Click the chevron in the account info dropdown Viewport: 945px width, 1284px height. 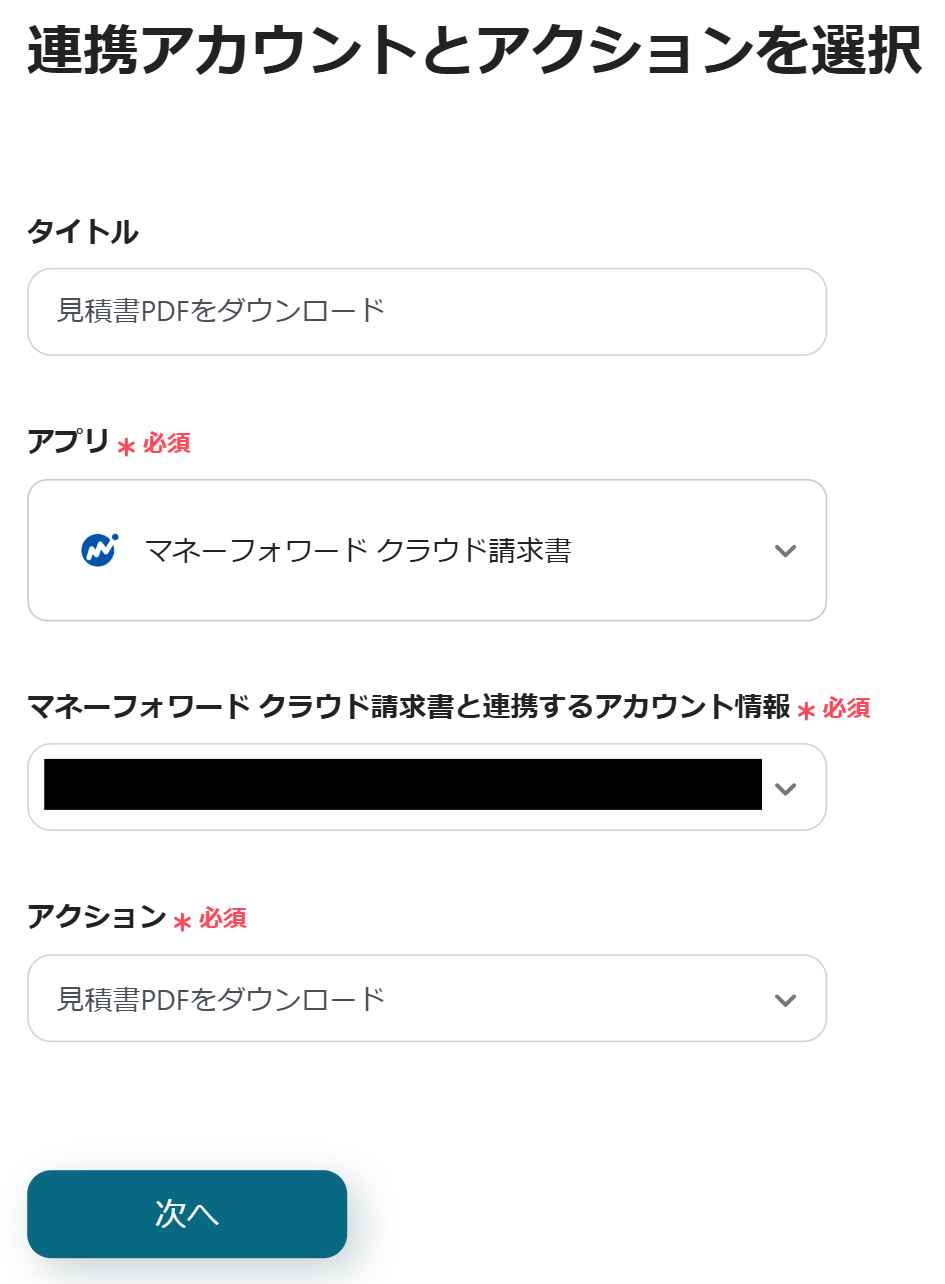785,788
